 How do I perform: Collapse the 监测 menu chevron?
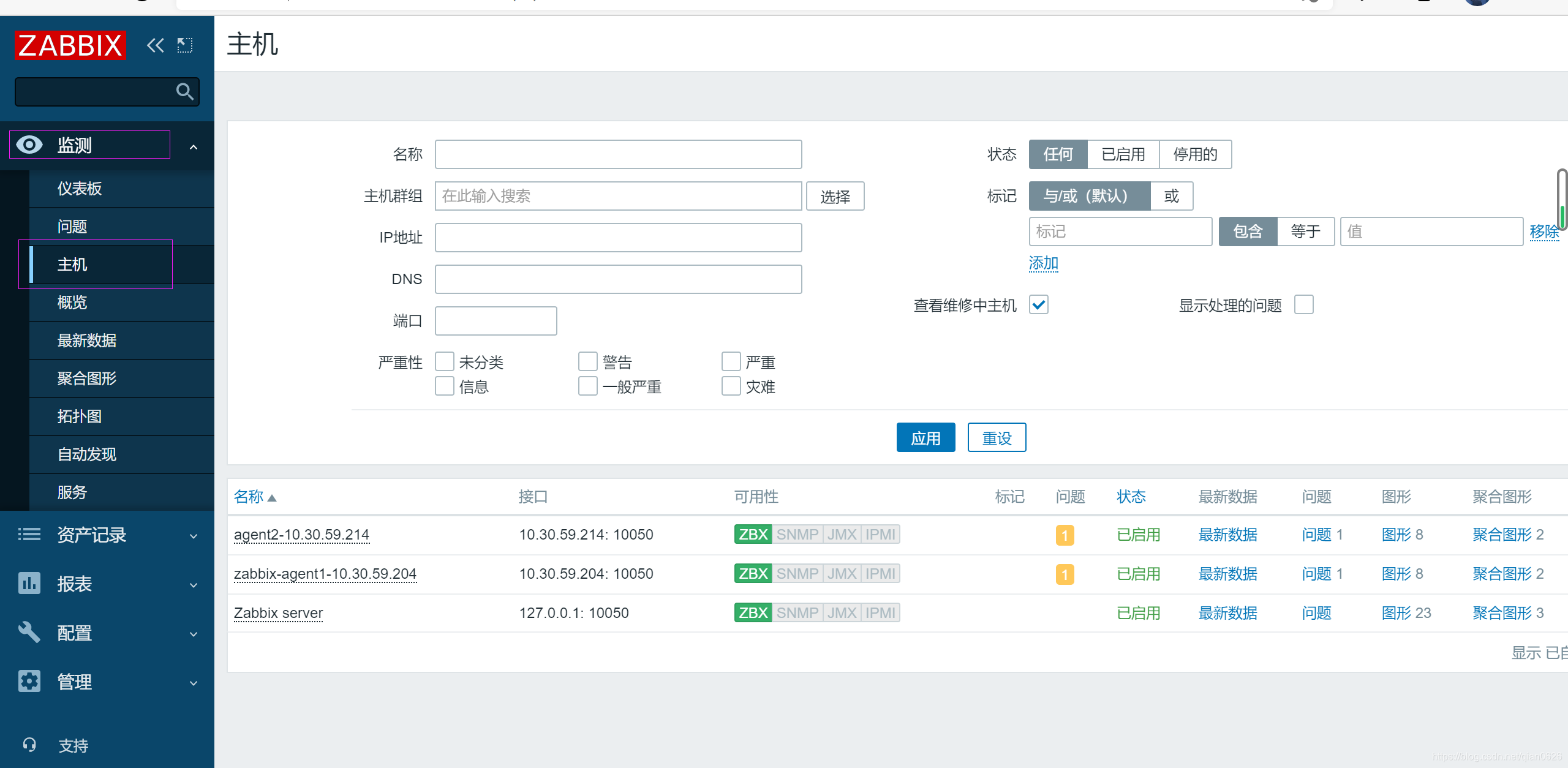[x=194, y=147]
